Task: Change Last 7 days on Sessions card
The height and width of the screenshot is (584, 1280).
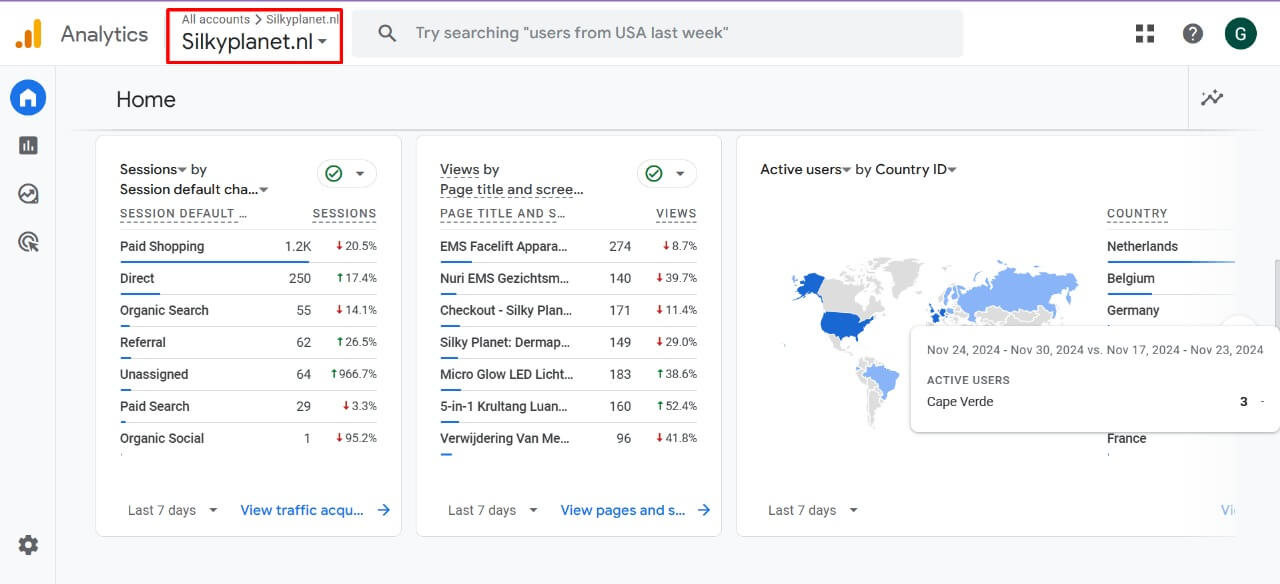Action: coord(173,510)
